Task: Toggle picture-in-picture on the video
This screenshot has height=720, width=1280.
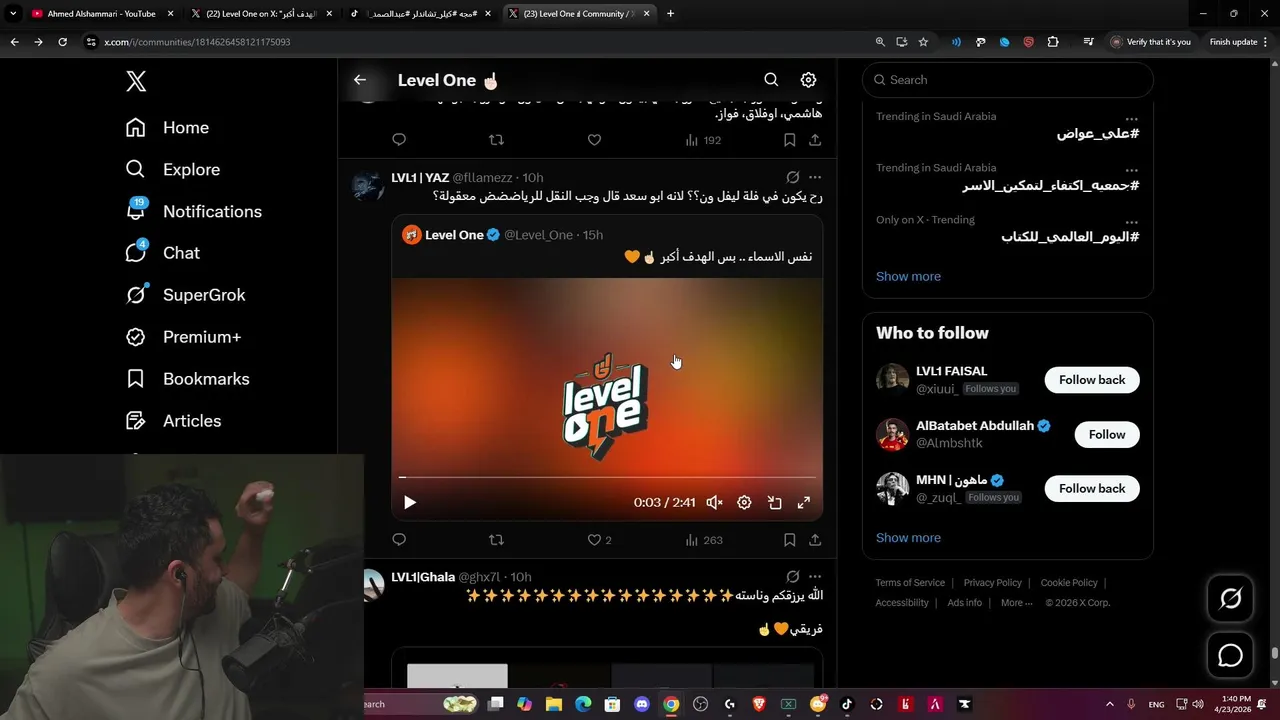Action: [774, 503]
